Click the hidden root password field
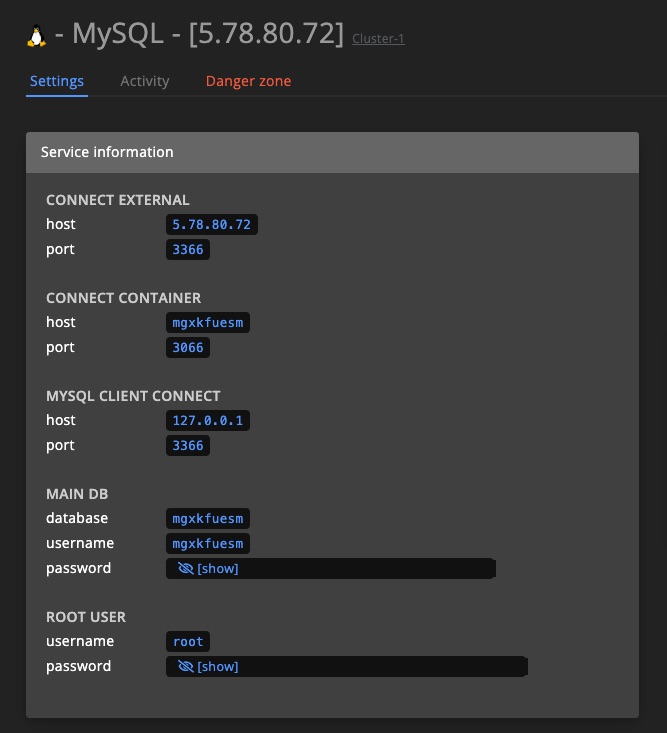The image size is (667, 733). (x=347, y=667)
